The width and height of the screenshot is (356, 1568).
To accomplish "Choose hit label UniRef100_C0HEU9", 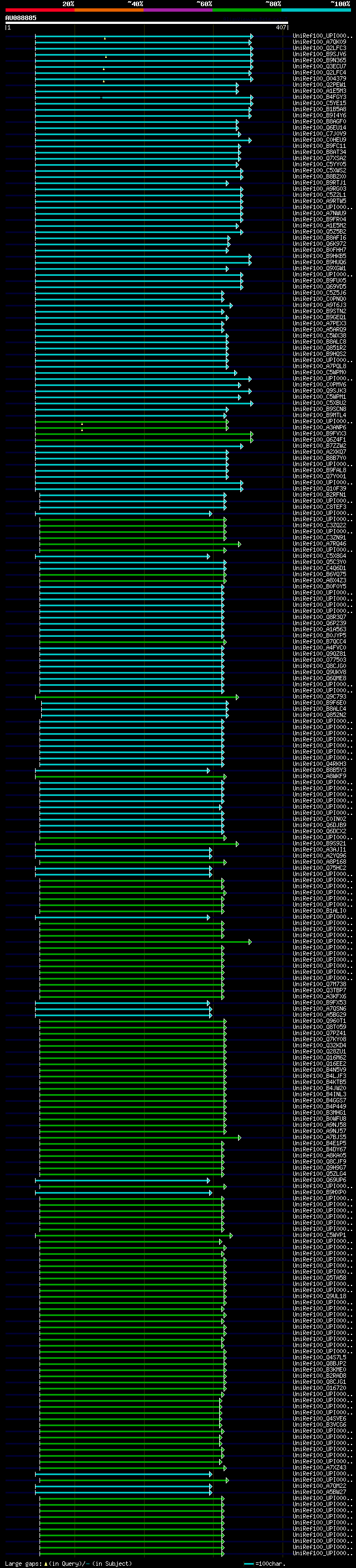I will coord(319,140).
